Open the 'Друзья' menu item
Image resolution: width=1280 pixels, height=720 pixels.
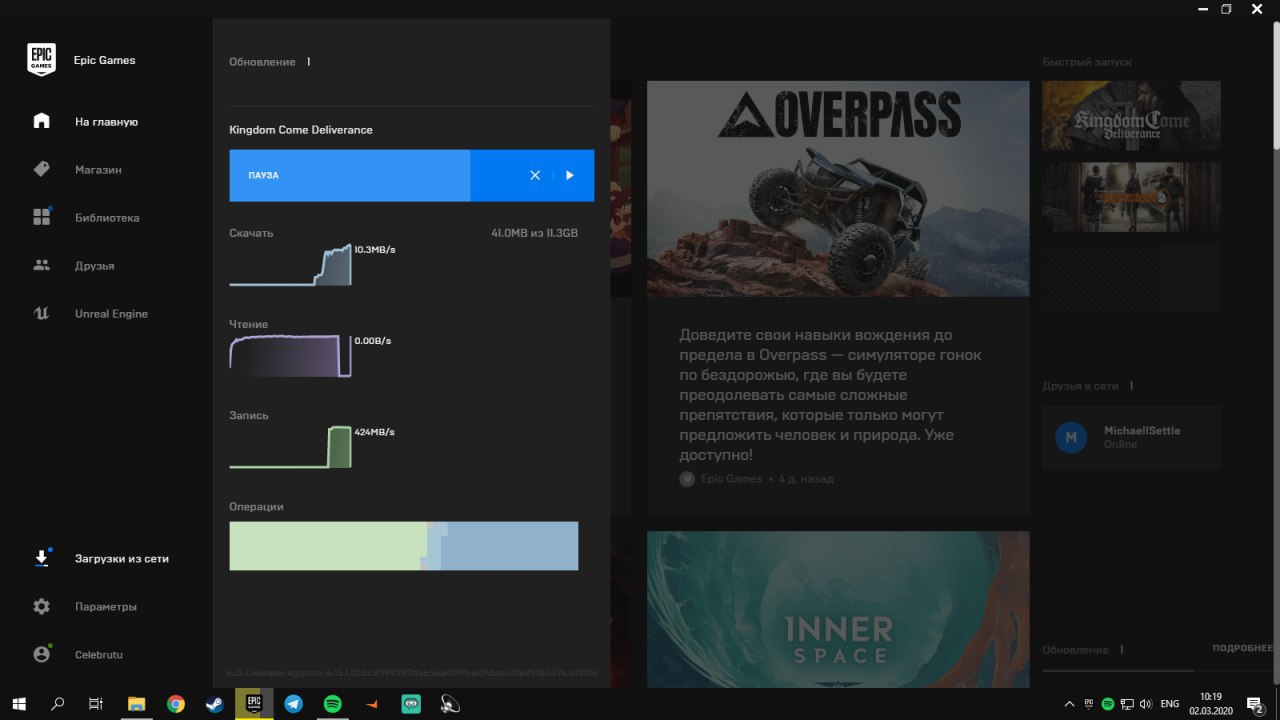(x=95, y=266)
